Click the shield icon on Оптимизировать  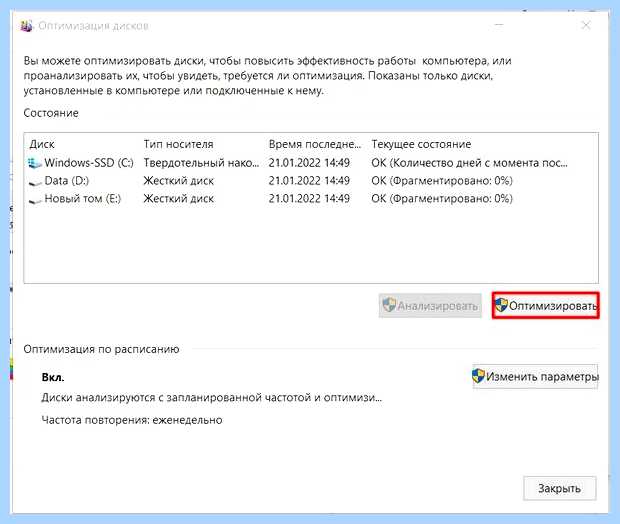tap(501, 305)
